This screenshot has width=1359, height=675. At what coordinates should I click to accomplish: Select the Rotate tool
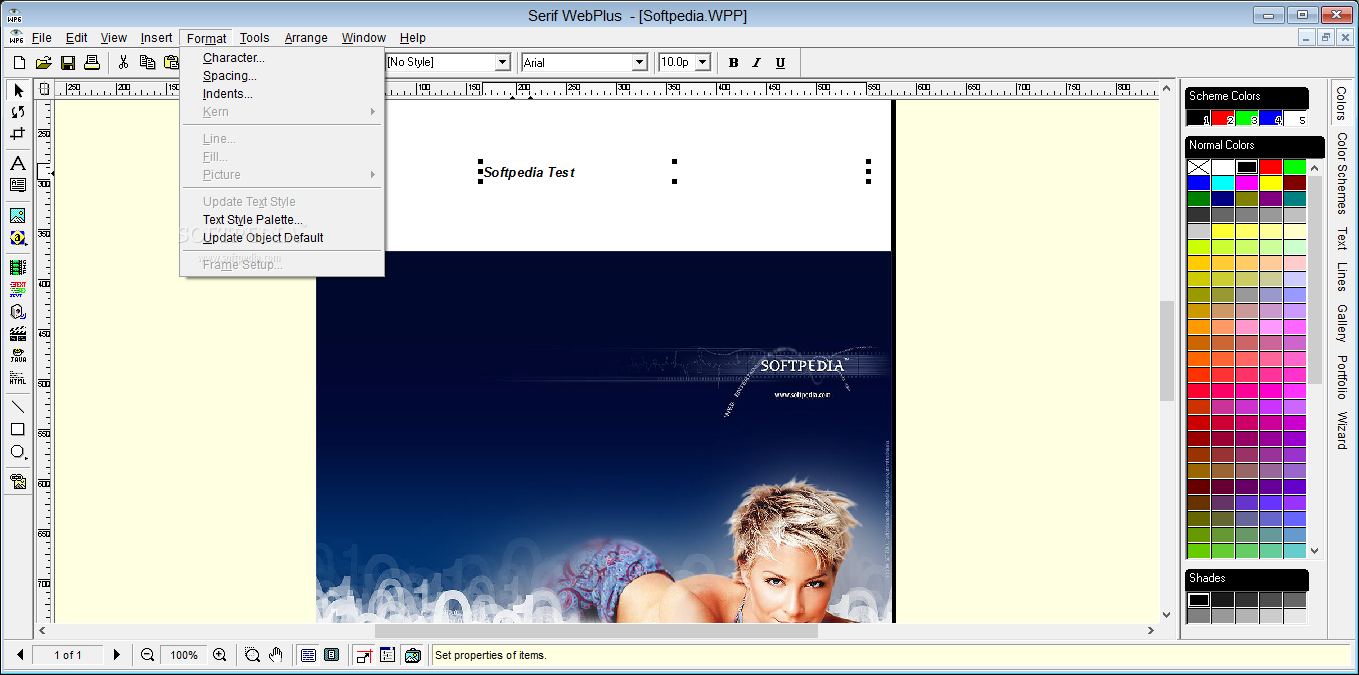pos(18,112)
